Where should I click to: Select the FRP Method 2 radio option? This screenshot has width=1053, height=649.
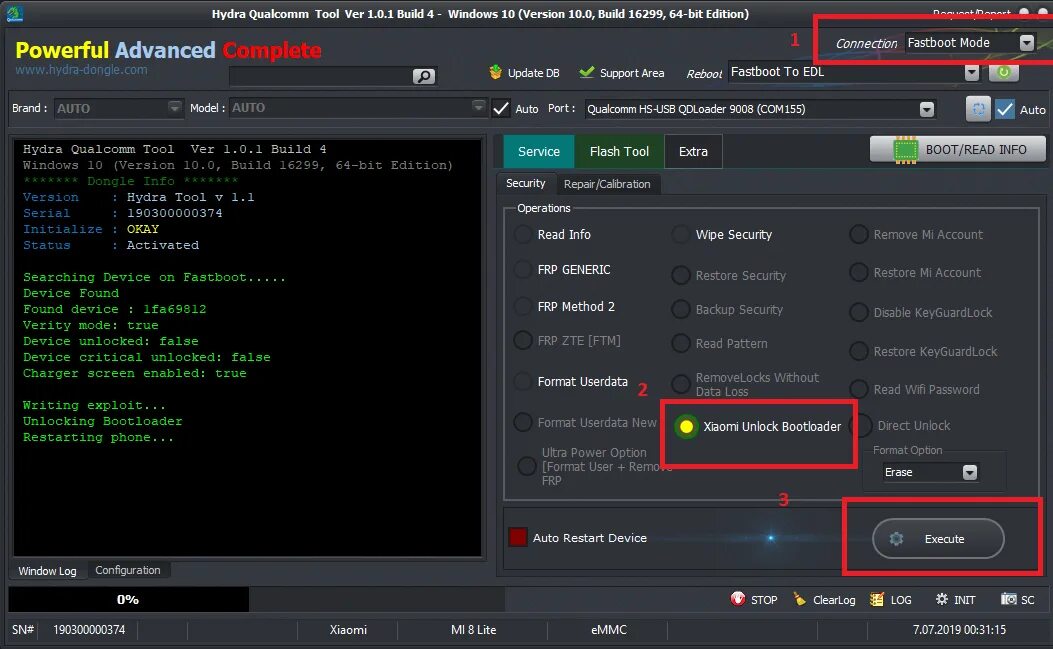tap(523, 306)
